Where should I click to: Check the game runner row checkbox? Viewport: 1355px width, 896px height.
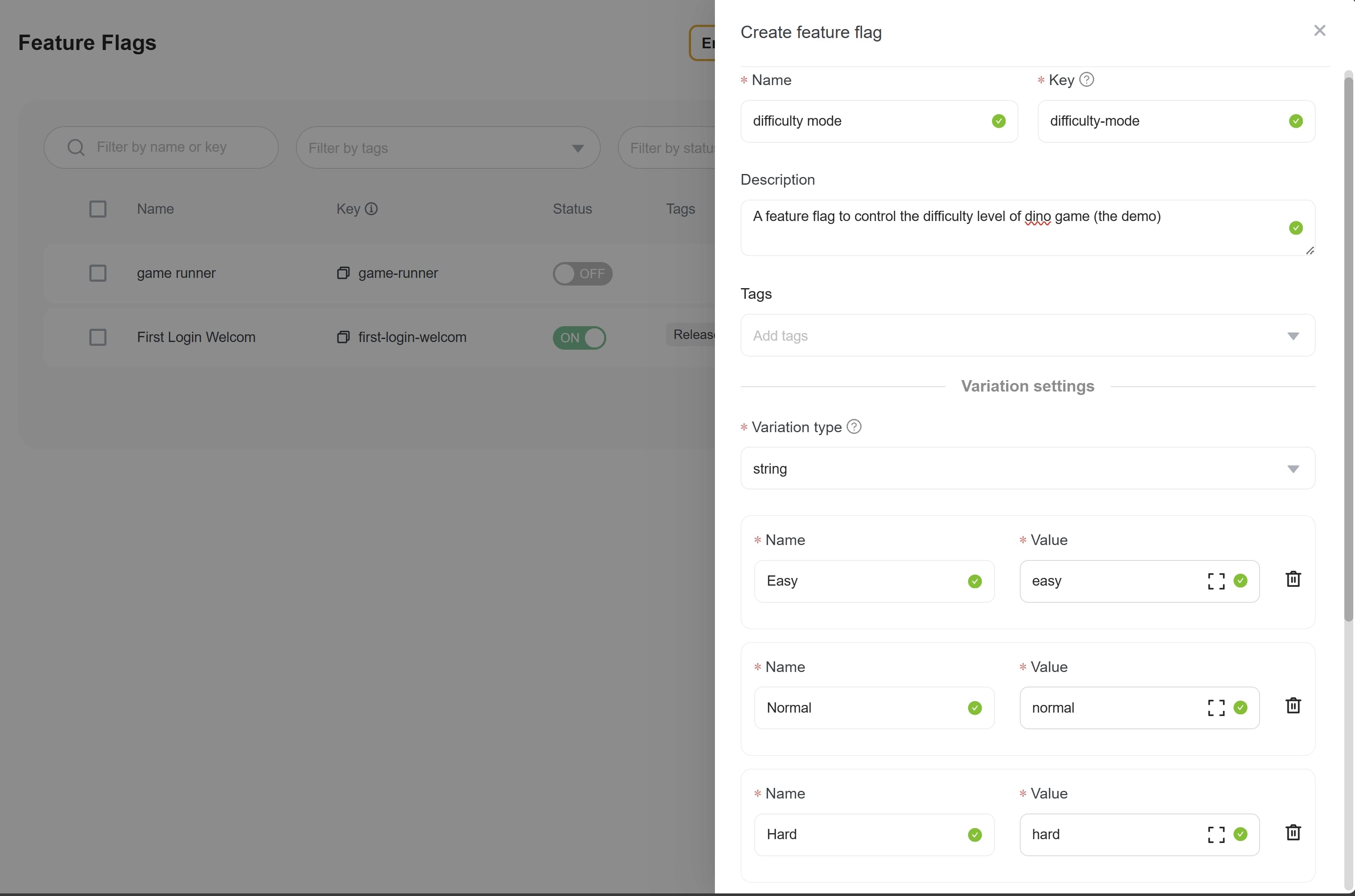tap(98, 273)
